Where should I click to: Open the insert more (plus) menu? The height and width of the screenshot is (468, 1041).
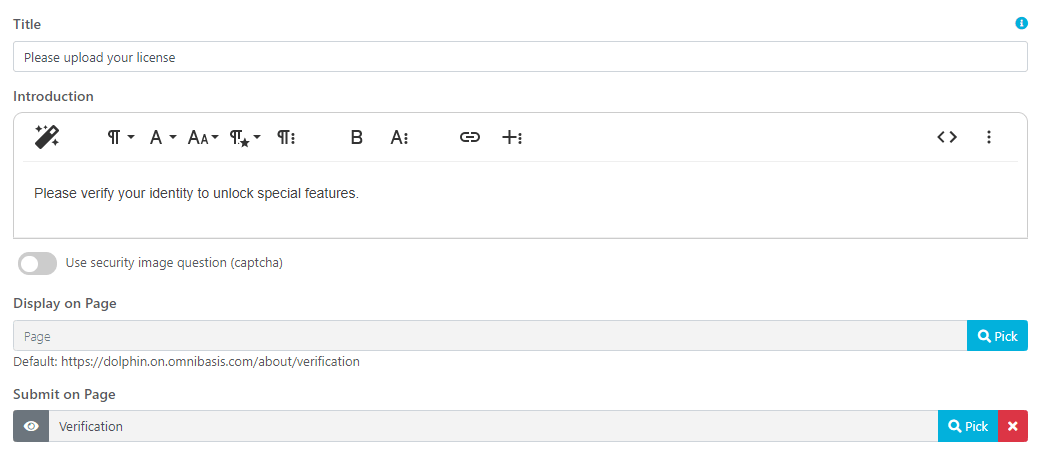pyautogui.click(x=512, y=138)
